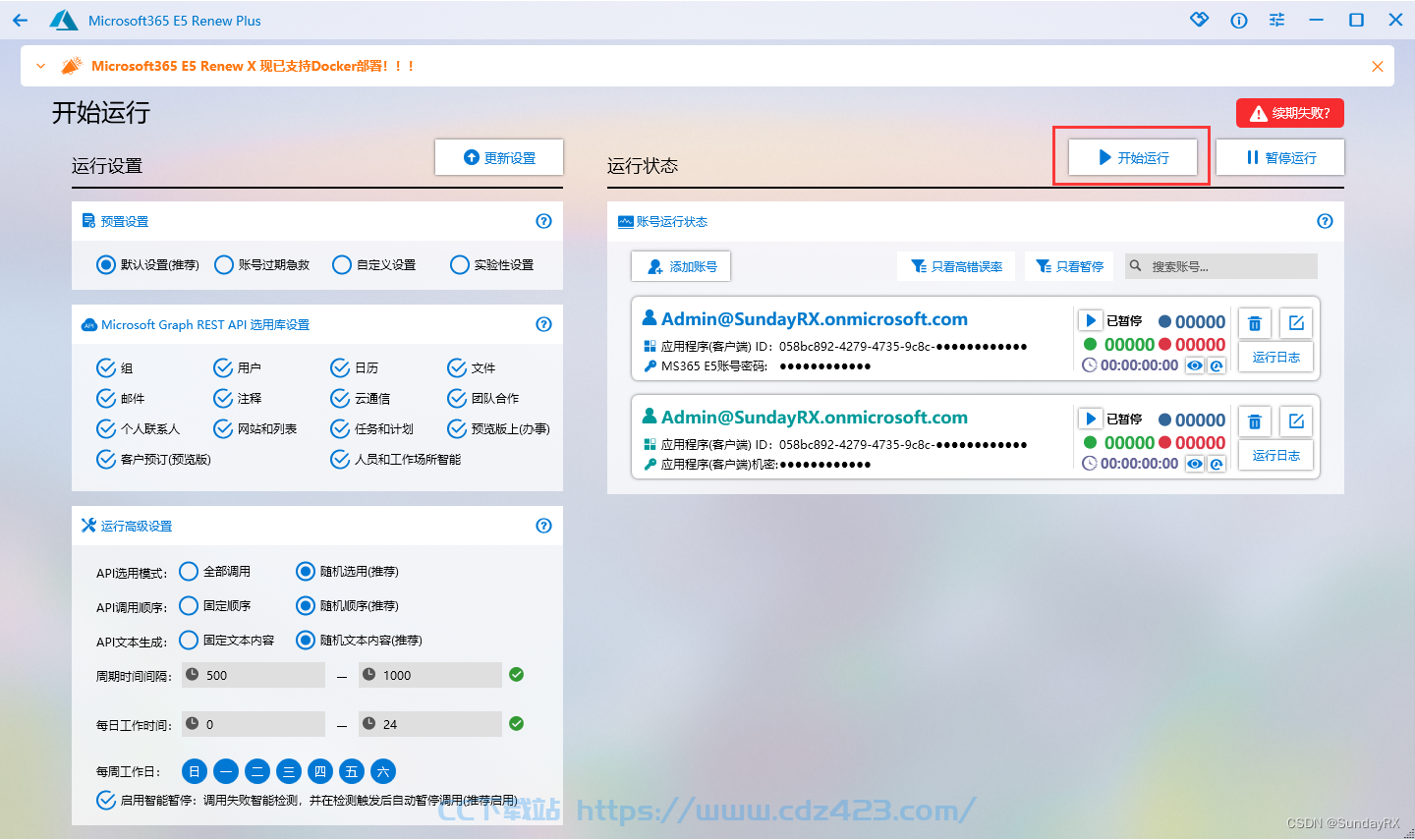The image size is (1415, 840).
Task: Open help for Microsoft Graph REST API 选用库设置
Action: [543, 324]
